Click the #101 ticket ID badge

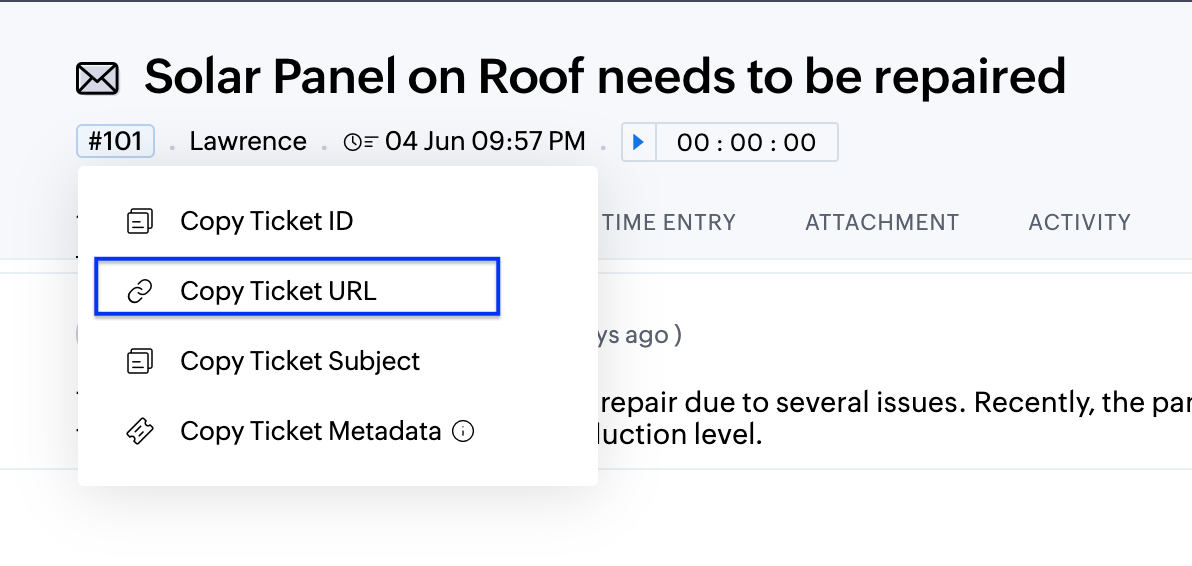click(x=115, y=142)
